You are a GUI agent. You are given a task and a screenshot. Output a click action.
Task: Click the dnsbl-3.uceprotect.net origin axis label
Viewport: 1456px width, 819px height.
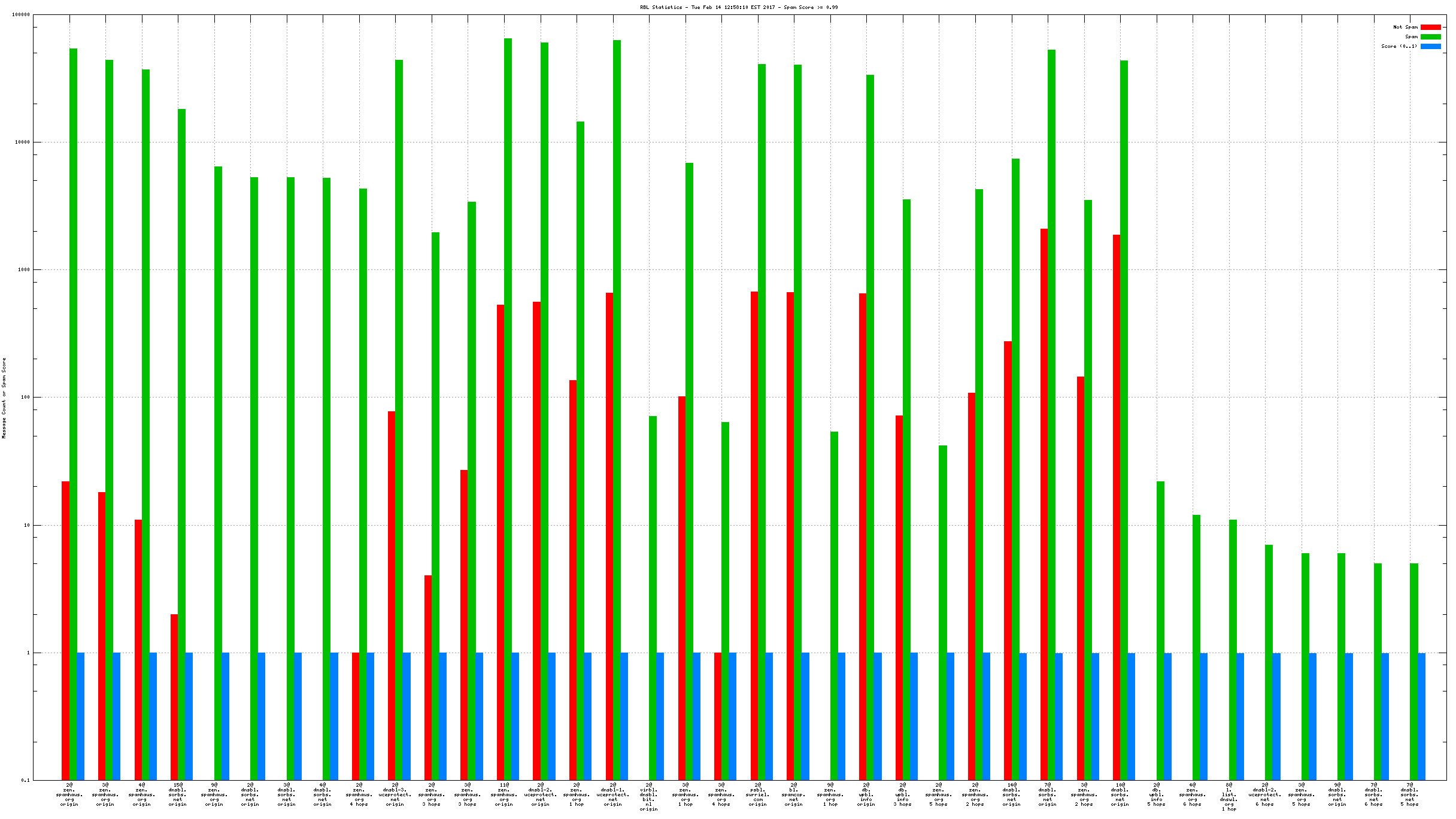(x=395, y=794)
